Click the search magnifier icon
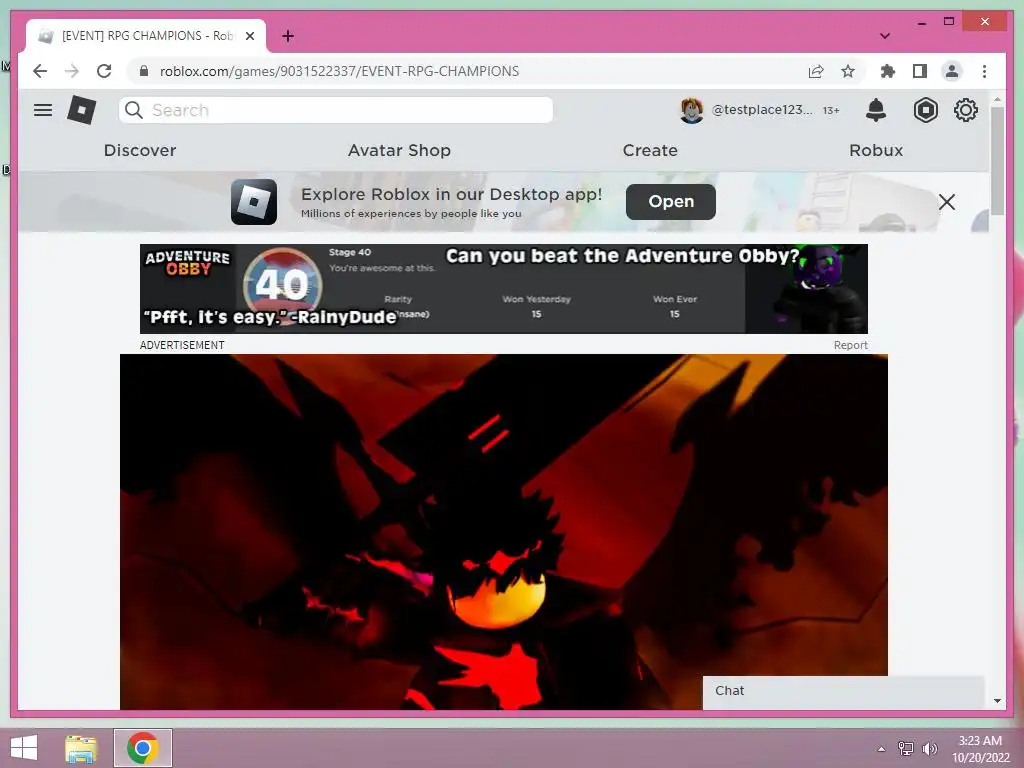Image resolution: width=1024 pixels, height=768 pixels. point(133,110)
